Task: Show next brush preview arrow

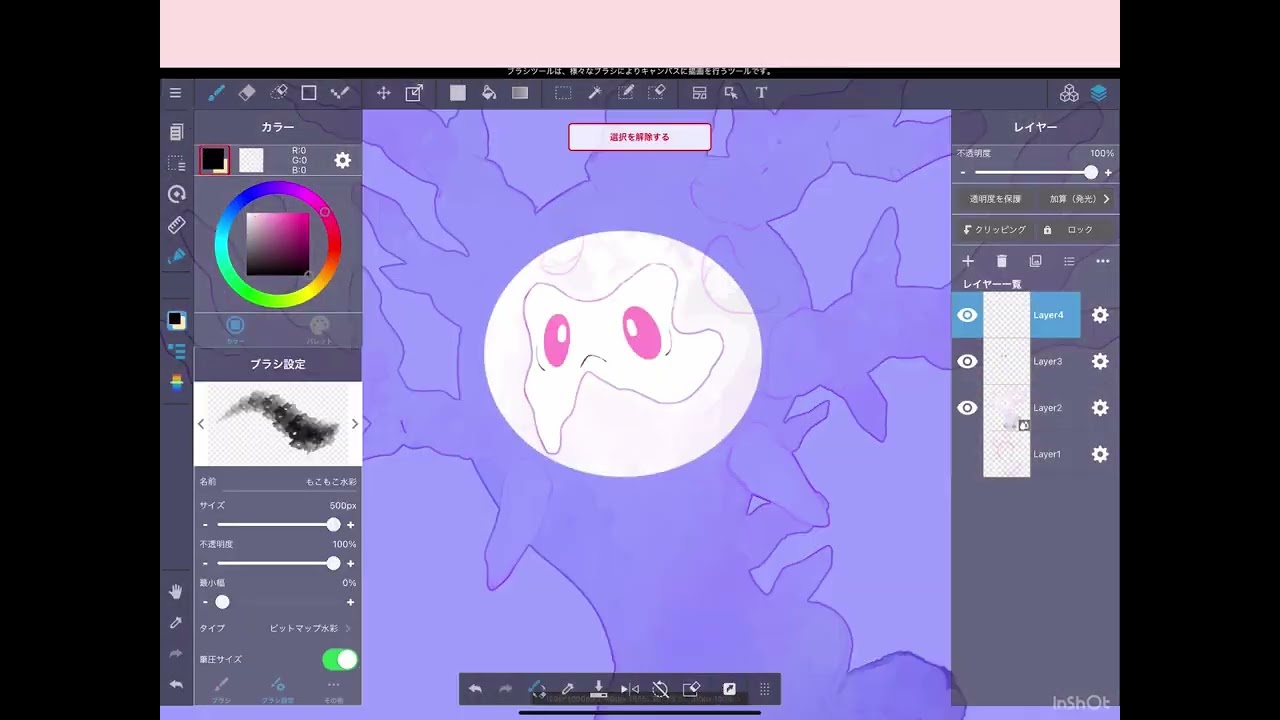Action: point(354,424)
